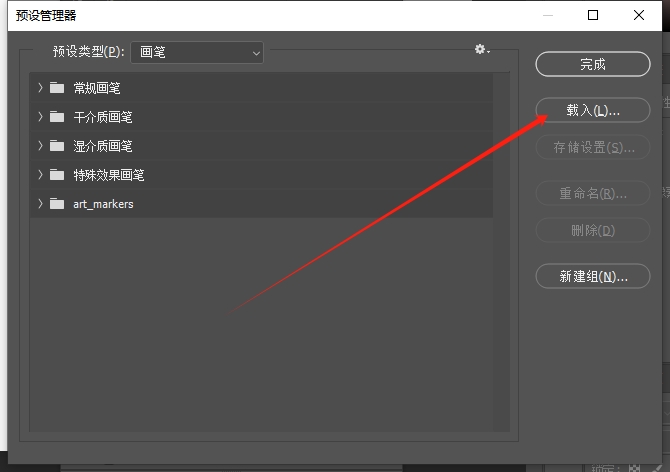Expand the 湿介质画笔 group
The height and width of the screenshot is (472, 670).
(40, 146)
